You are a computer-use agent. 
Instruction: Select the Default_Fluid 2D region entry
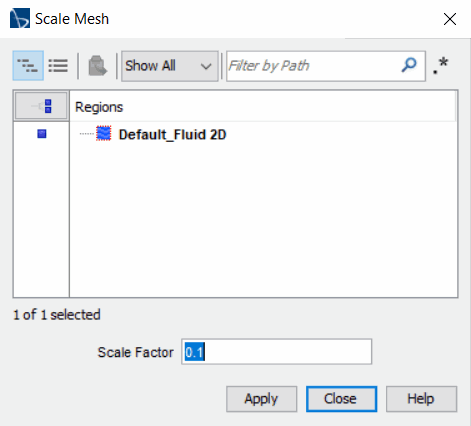[172, 135]
